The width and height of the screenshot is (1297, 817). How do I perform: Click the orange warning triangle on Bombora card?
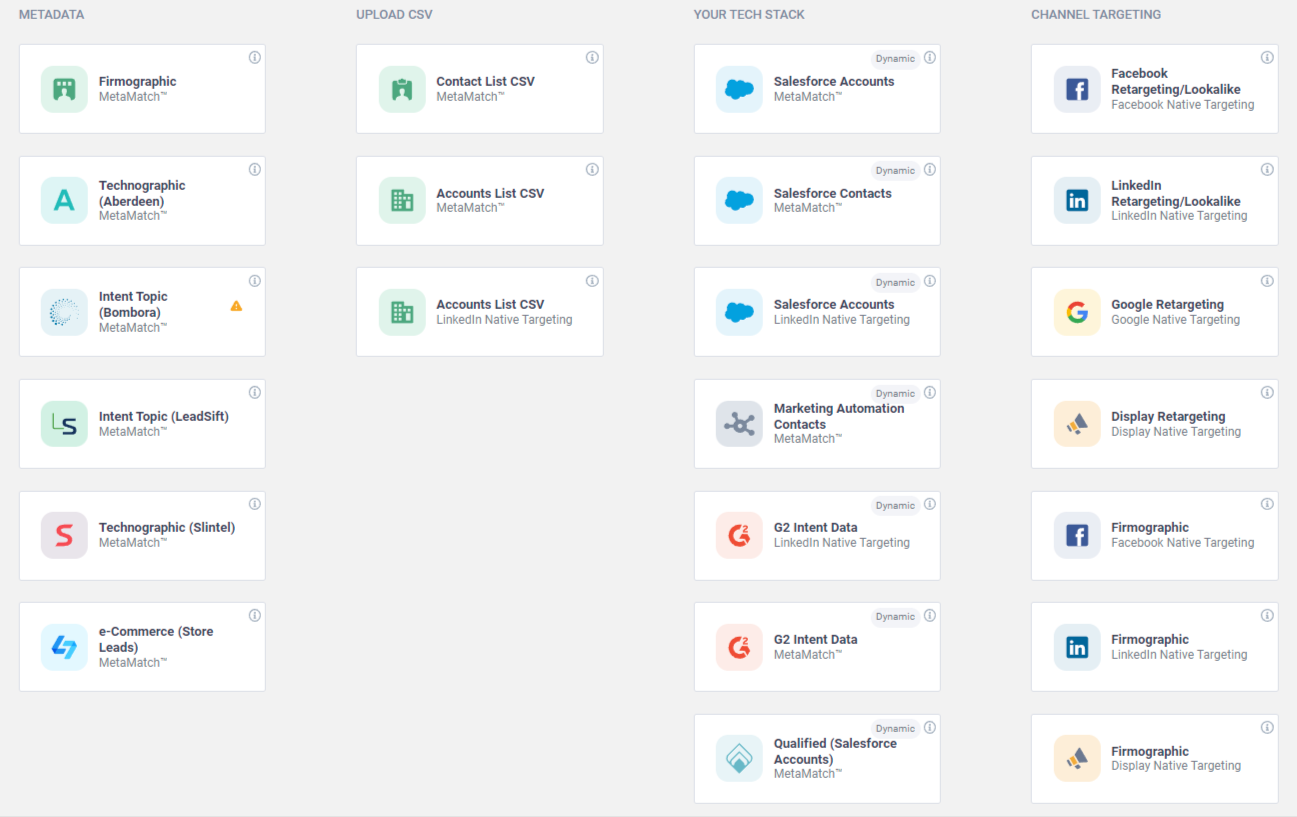click(x=236, y=306)
